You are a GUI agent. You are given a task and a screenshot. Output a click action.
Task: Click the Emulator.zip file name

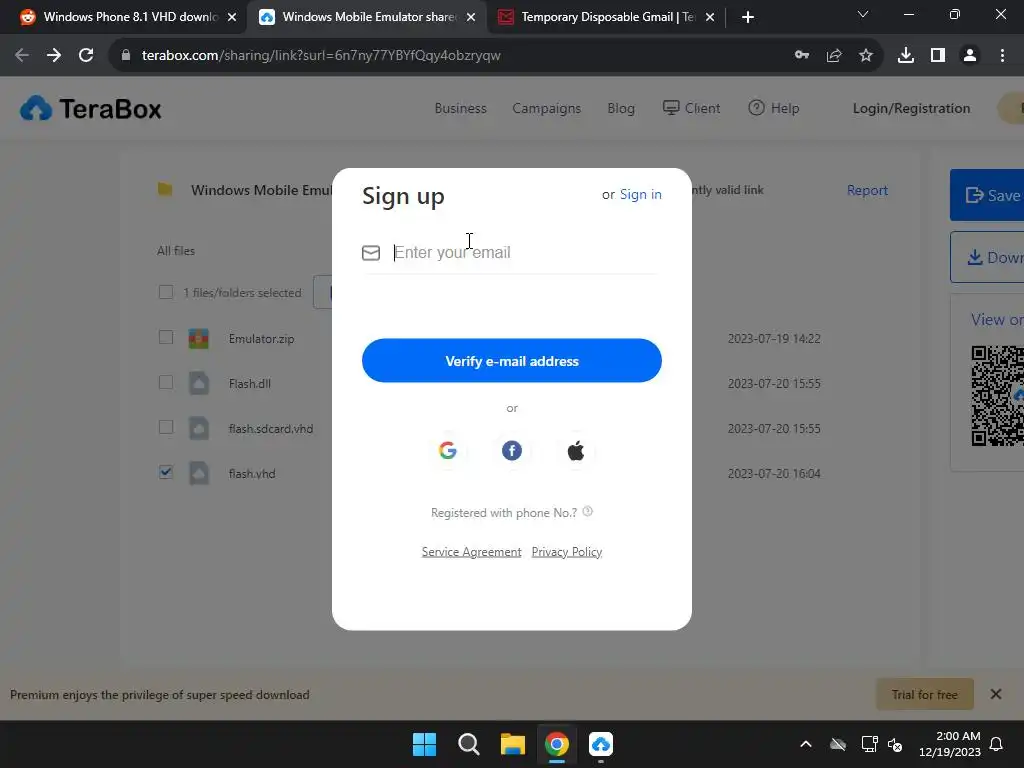[x=261, y=339]
